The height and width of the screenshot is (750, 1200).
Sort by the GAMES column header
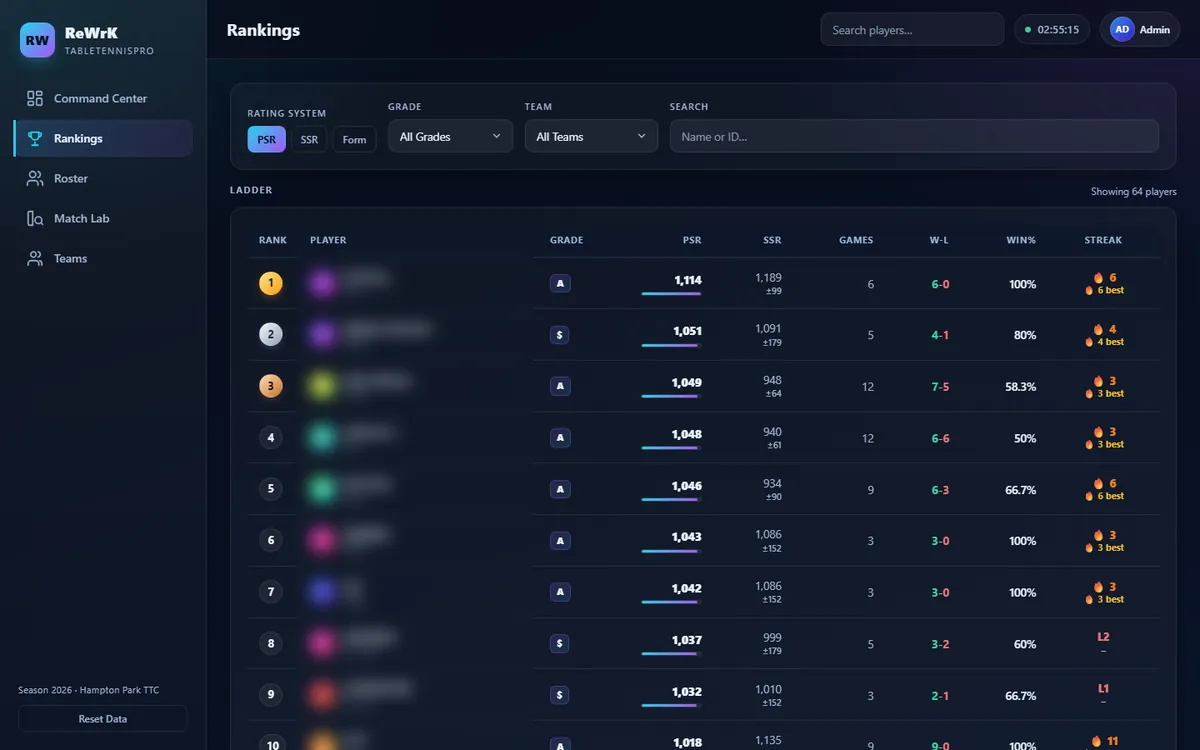tap(856, 240)
